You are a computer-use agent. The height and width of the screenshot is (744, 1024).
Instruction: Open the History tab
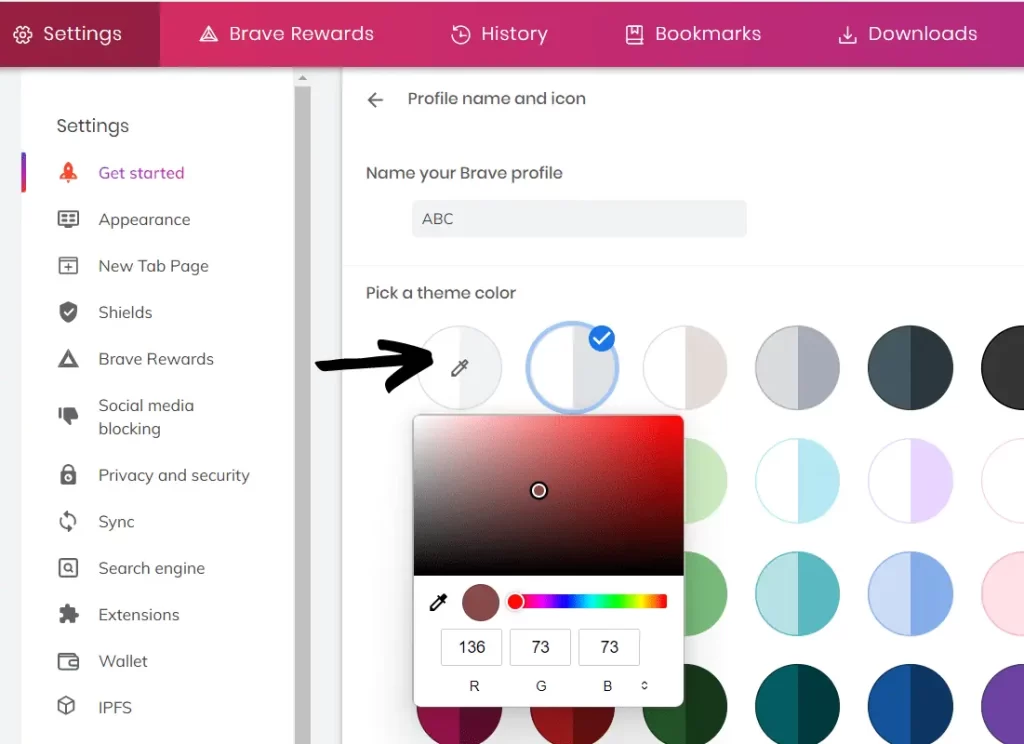point(500,34)
